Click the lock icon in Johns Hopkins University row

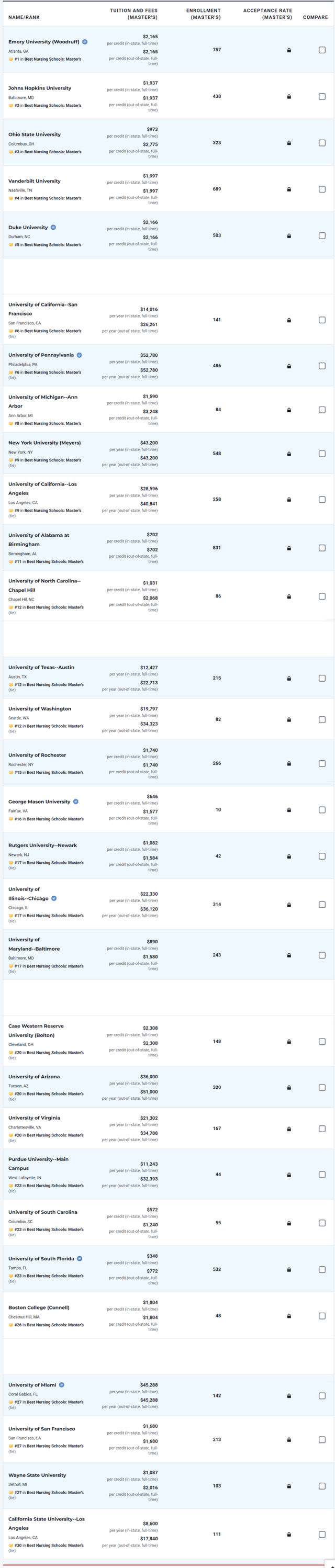tap(289, 97)
